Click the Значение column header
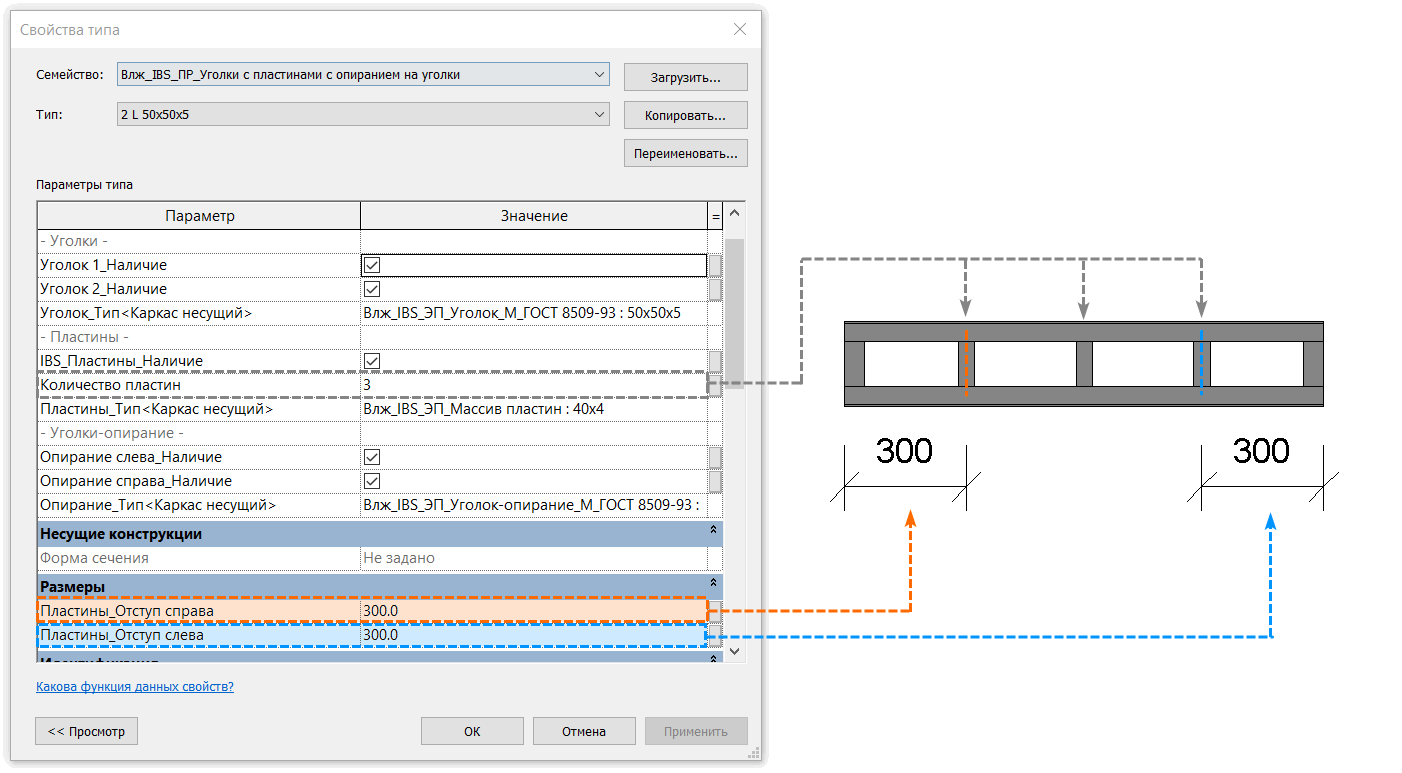The image size is (1402, 773). pos(534,216)
